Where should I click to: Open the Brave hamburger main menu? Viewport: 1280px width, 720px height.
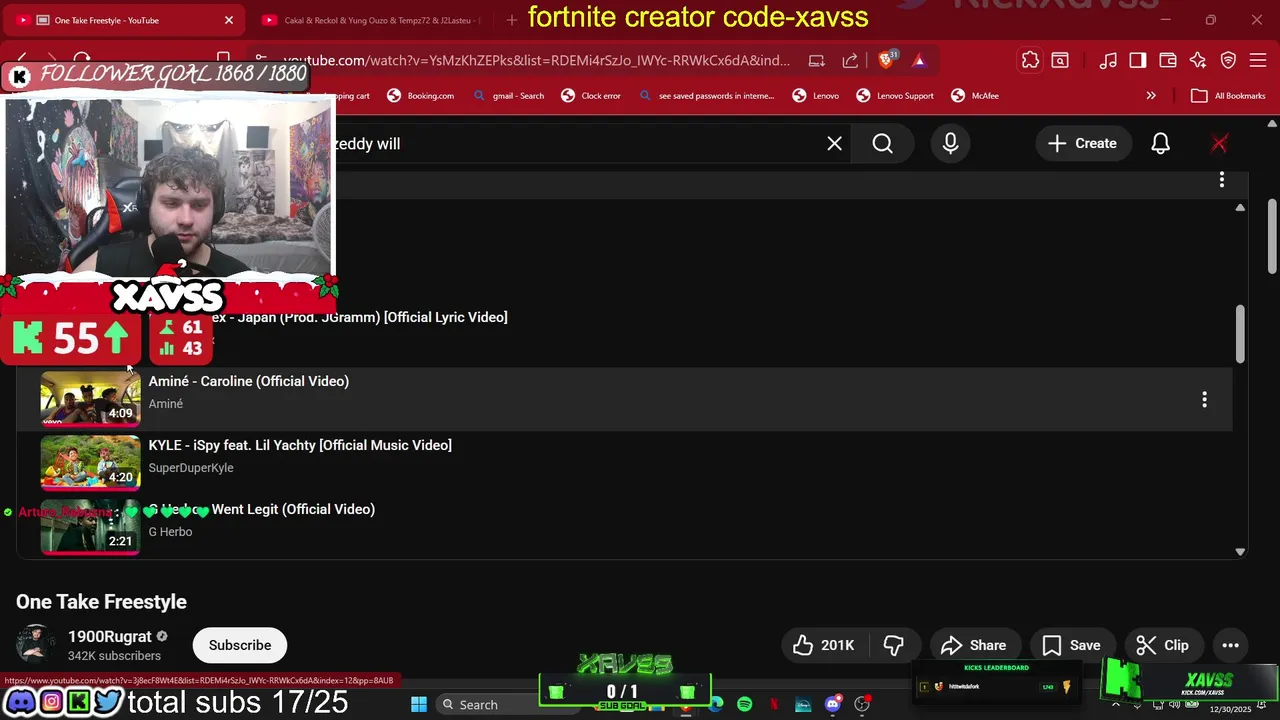tap(1258, 60)
